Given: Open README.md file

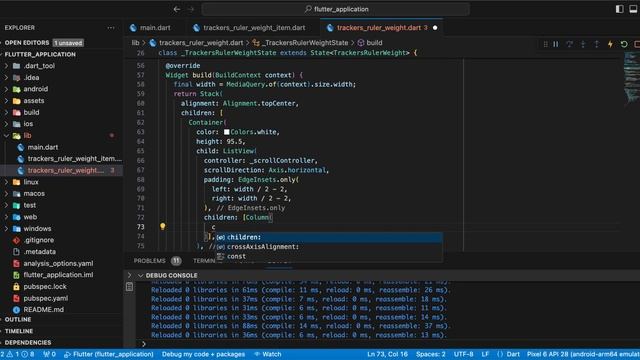Looking at the screenshot, I should pyautogui.click(x=43, y=310).
